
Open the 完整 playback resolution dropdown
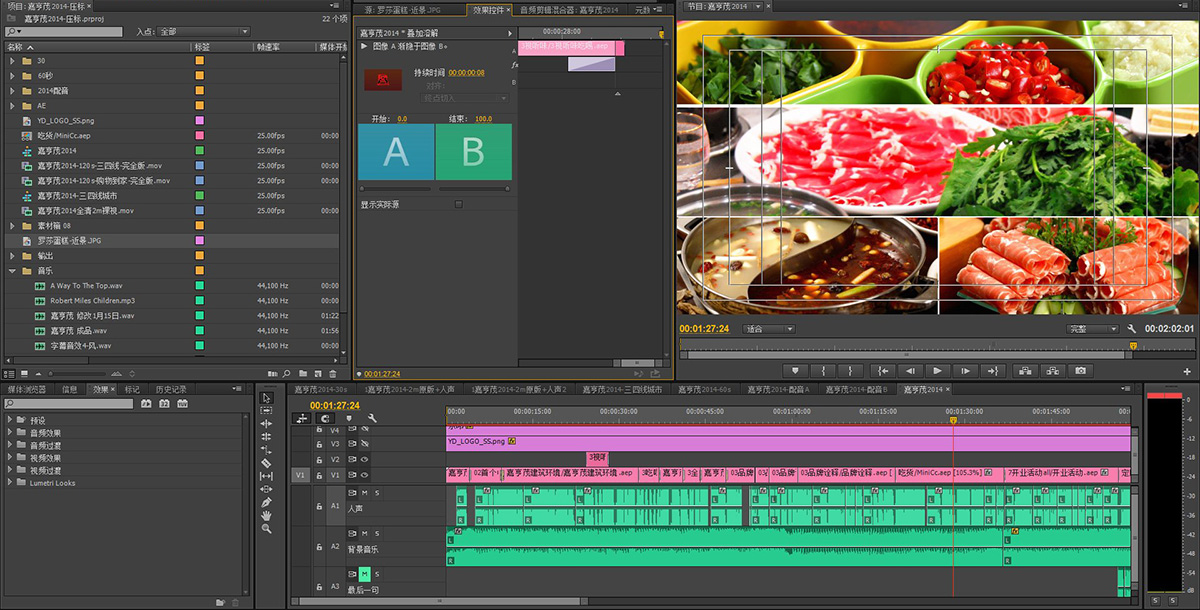(1091, 329)
